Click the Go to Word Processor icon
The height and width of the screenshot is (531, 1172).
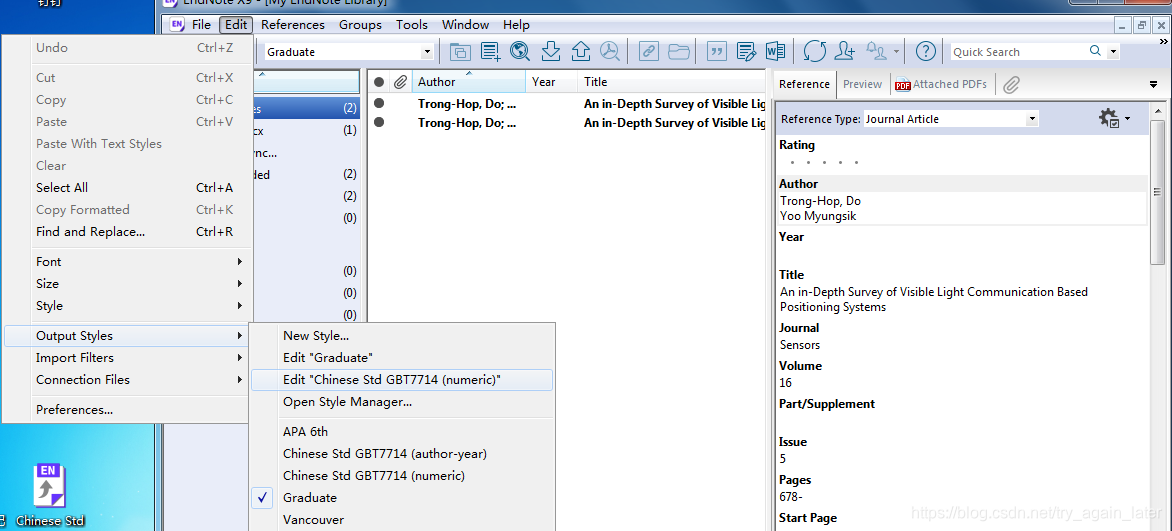(775, 52)
